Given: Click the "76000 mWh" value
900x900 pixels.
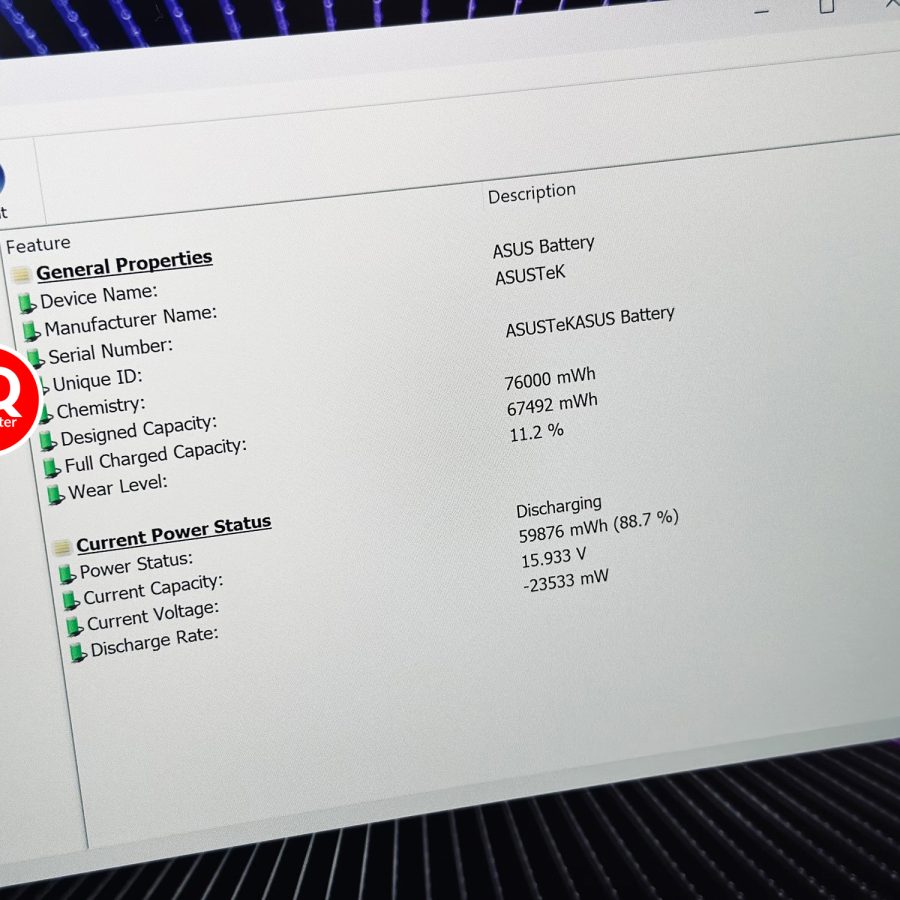Looking at the screenshot, I should pyautogui.click(x=550, y=379).
